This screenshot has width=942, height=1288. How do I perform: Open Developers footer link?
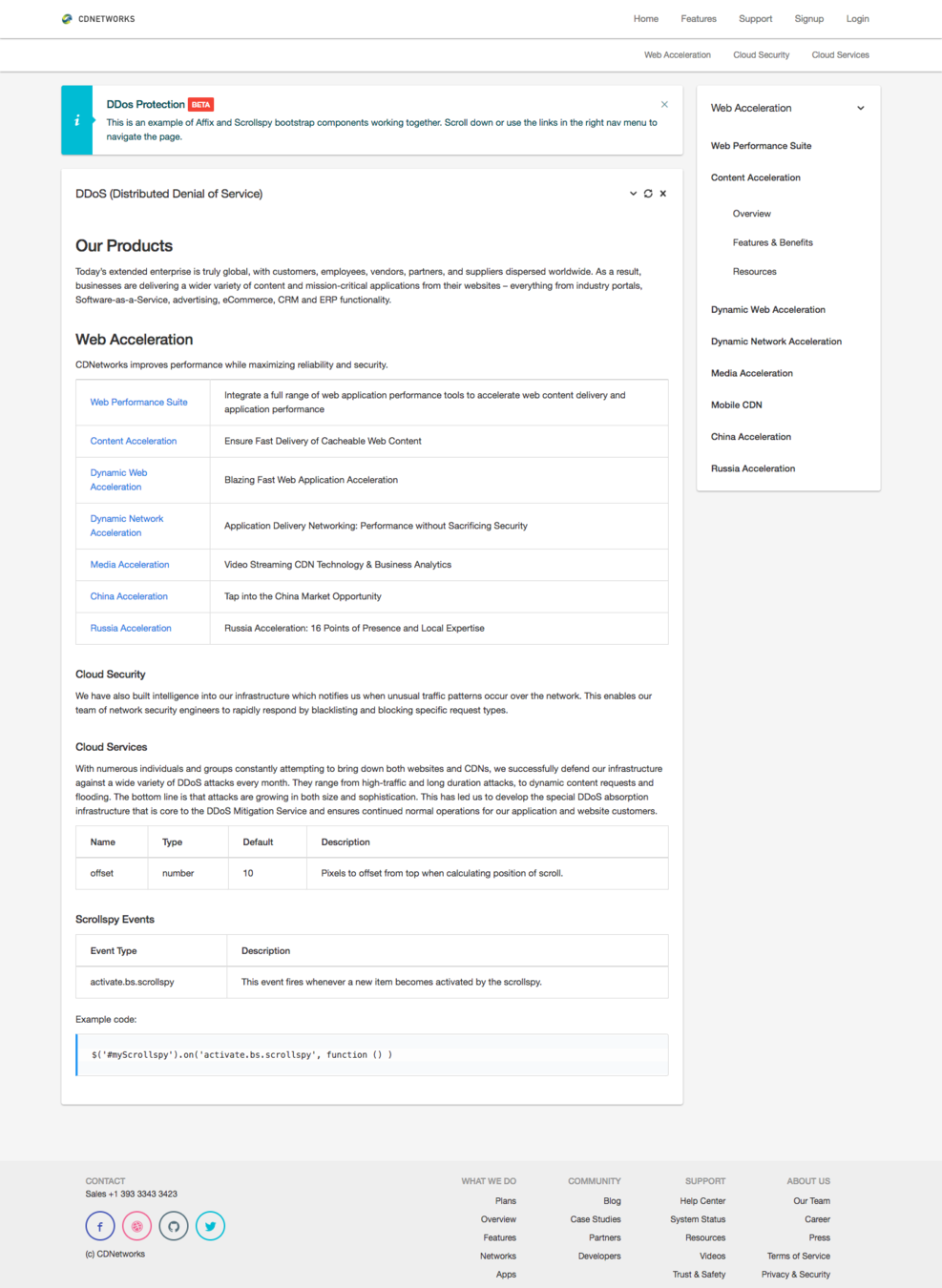tap(599, 1257)
